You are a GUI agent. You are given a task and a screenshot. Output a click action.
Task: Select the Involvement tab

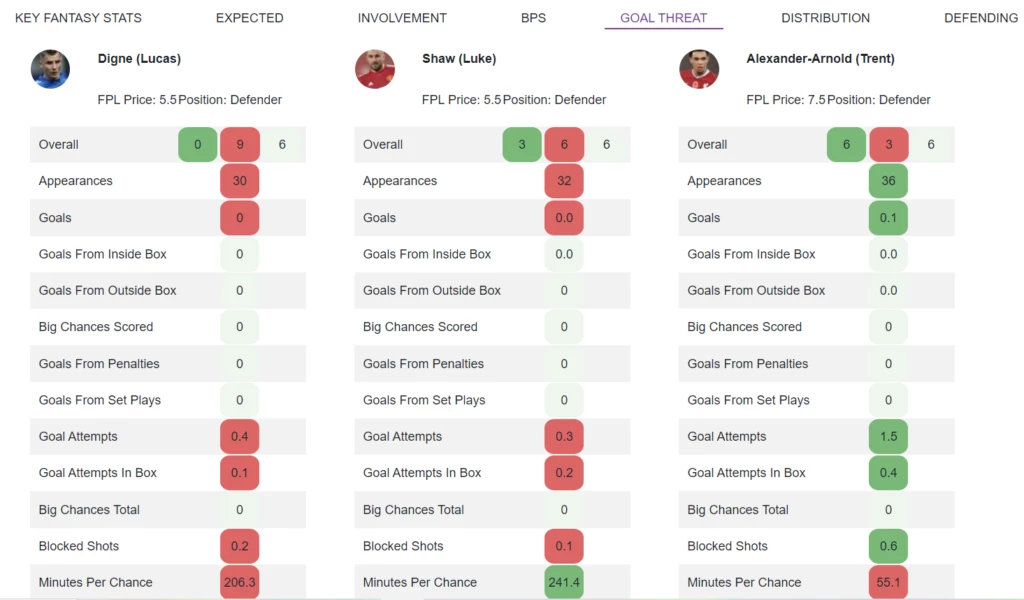coord(402,18)
